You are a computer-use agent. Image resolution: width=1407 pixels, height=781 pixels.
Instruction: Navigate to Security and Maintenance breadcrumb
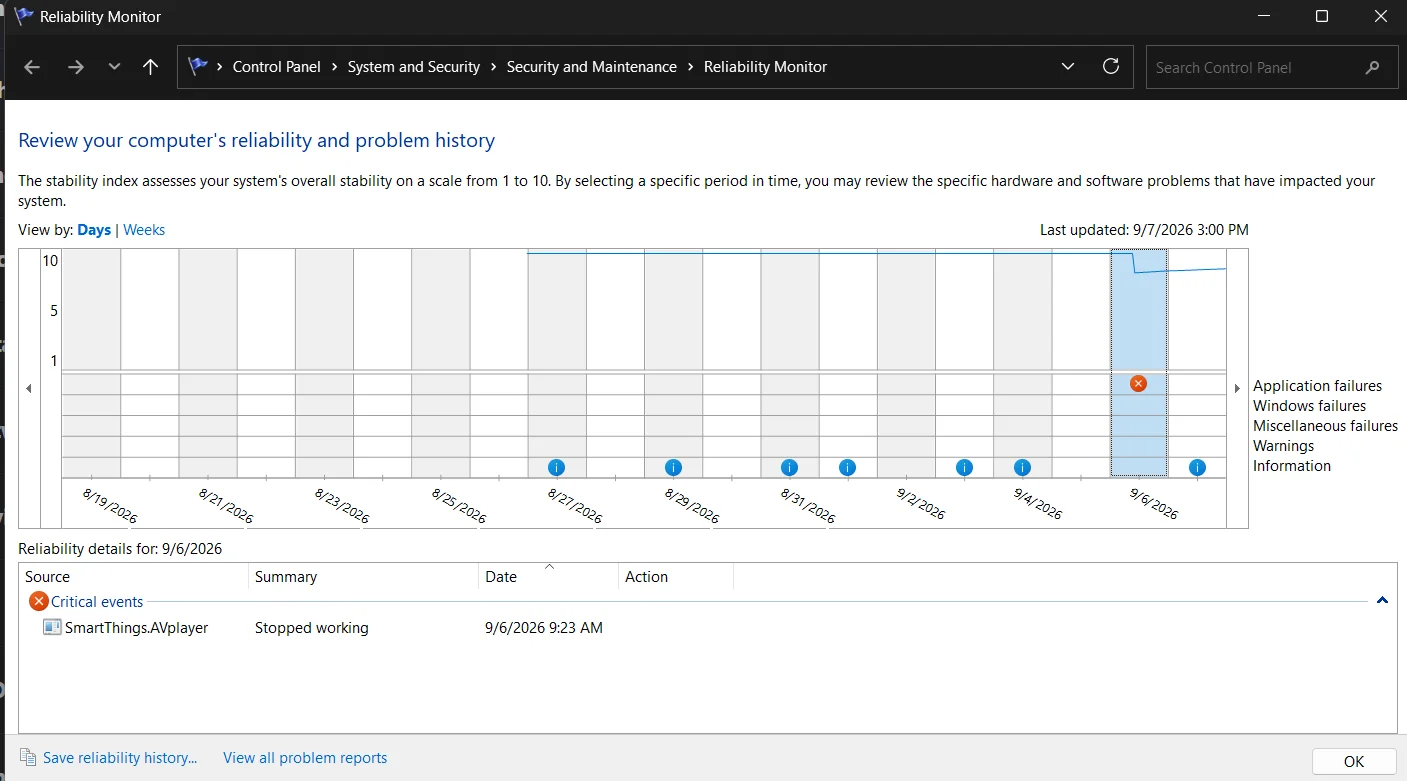pyautogui.click(x=592, y=67)
